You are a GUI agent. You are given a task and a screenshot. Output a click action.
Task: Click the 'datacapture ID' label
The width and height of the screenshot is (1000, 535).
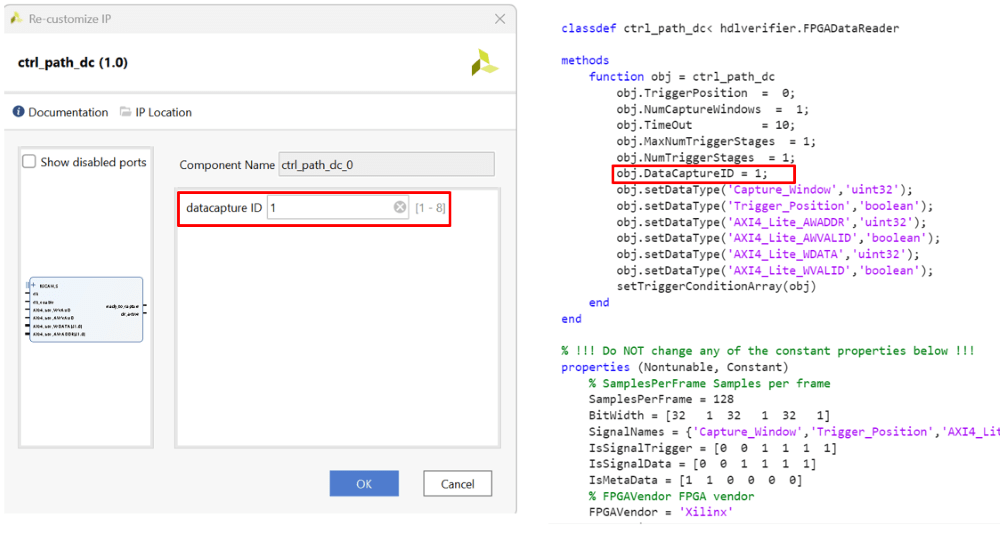(x=224, y=208)
